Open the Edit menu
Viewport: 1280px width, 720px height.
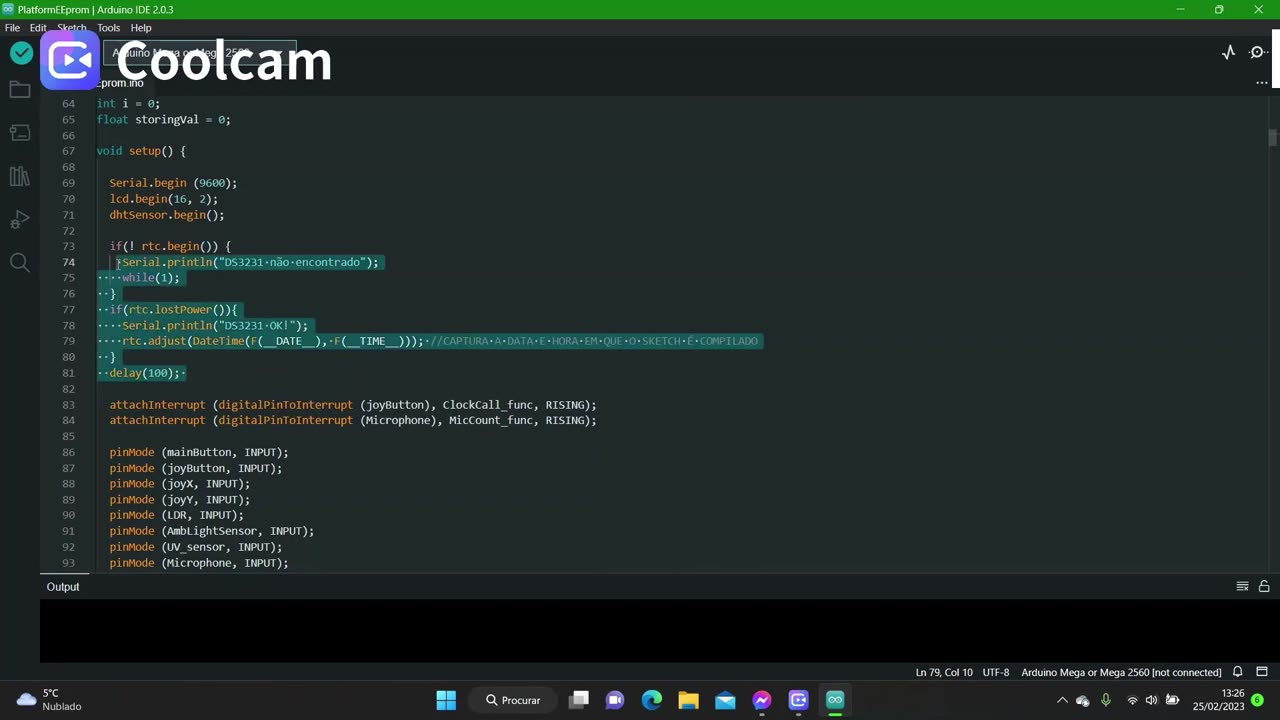[x=38, y=28]
